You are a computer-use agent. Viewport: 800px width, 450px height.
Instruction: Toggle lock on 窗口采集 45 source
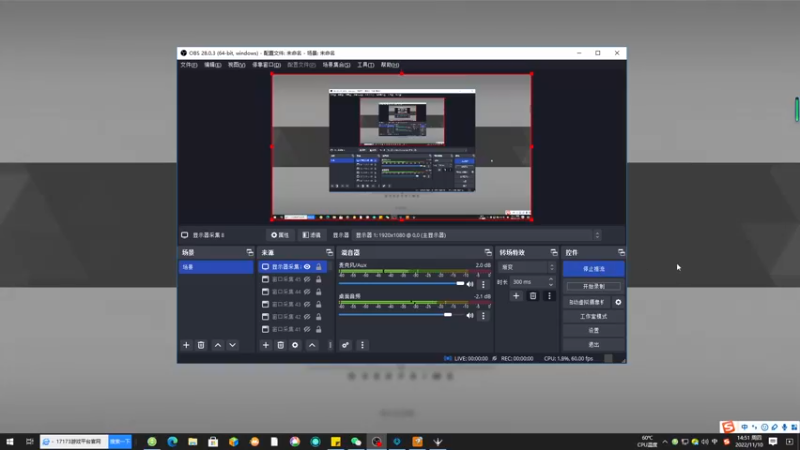click(x=318, y=280)
